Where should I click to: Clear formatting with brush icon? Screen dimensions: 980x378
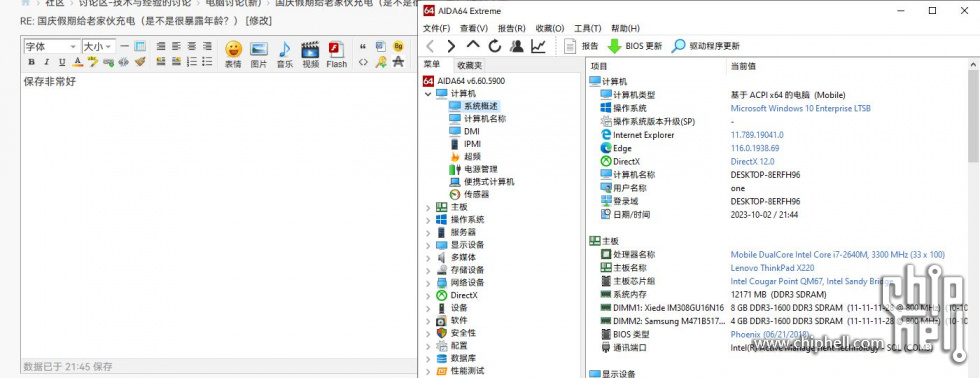pyautogui.click(x=139, y=62)
